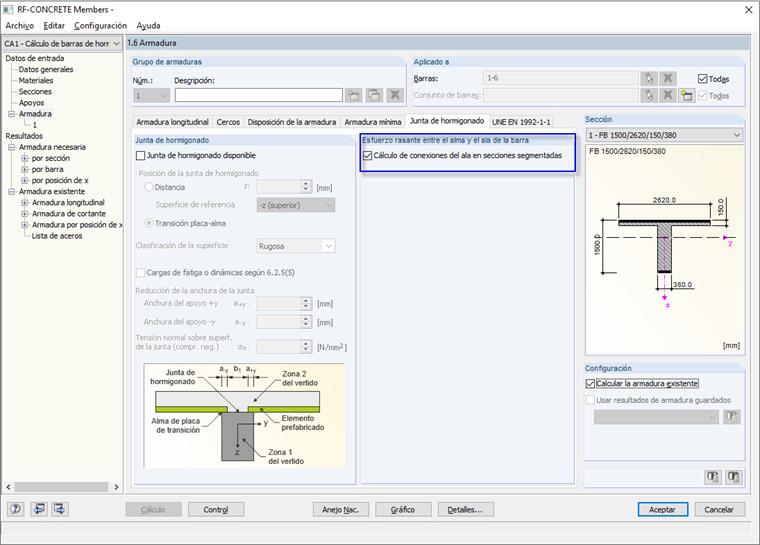Pick set of members icon
The width and height of the screenshot is (760, 545).
(649, 95)
